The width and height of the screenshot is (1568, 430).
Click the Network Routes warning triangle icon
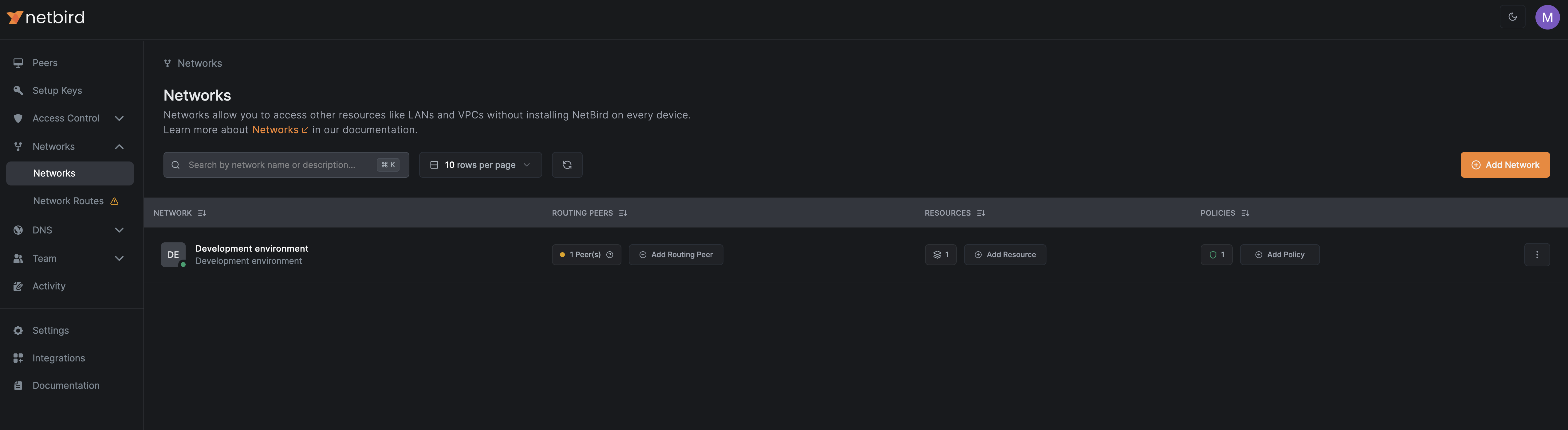(114, 201)
